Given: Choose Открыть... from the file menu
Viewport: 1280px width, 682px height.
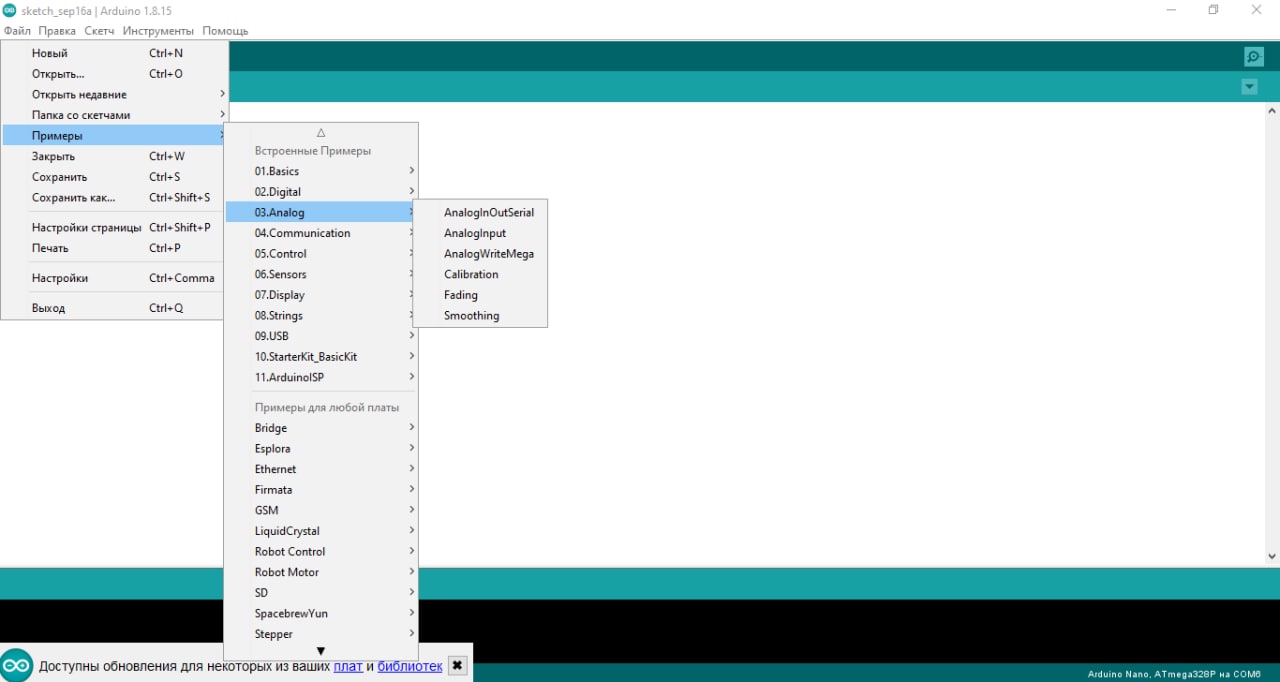Looking at the screenshot, I should (115, 74).
